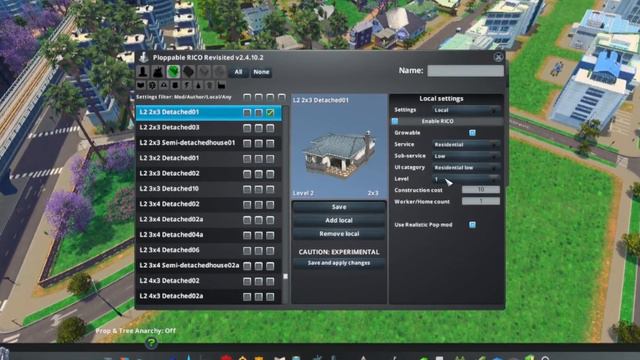Toggle the water drop filter icon
Screen dimensions: 640x360
click(198, 85)
